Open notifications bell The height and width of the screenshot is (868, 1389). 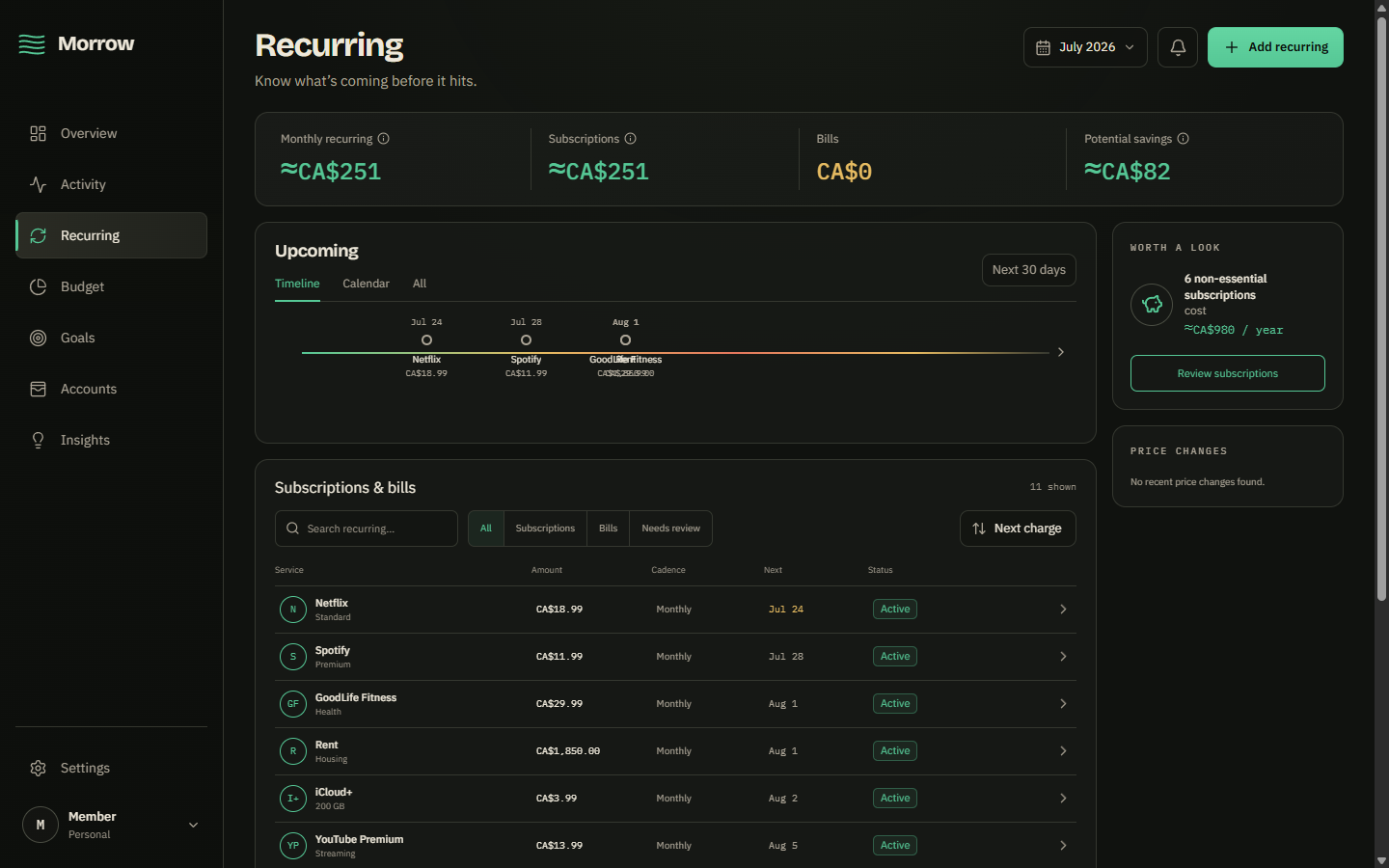[x=1178, y=47]
